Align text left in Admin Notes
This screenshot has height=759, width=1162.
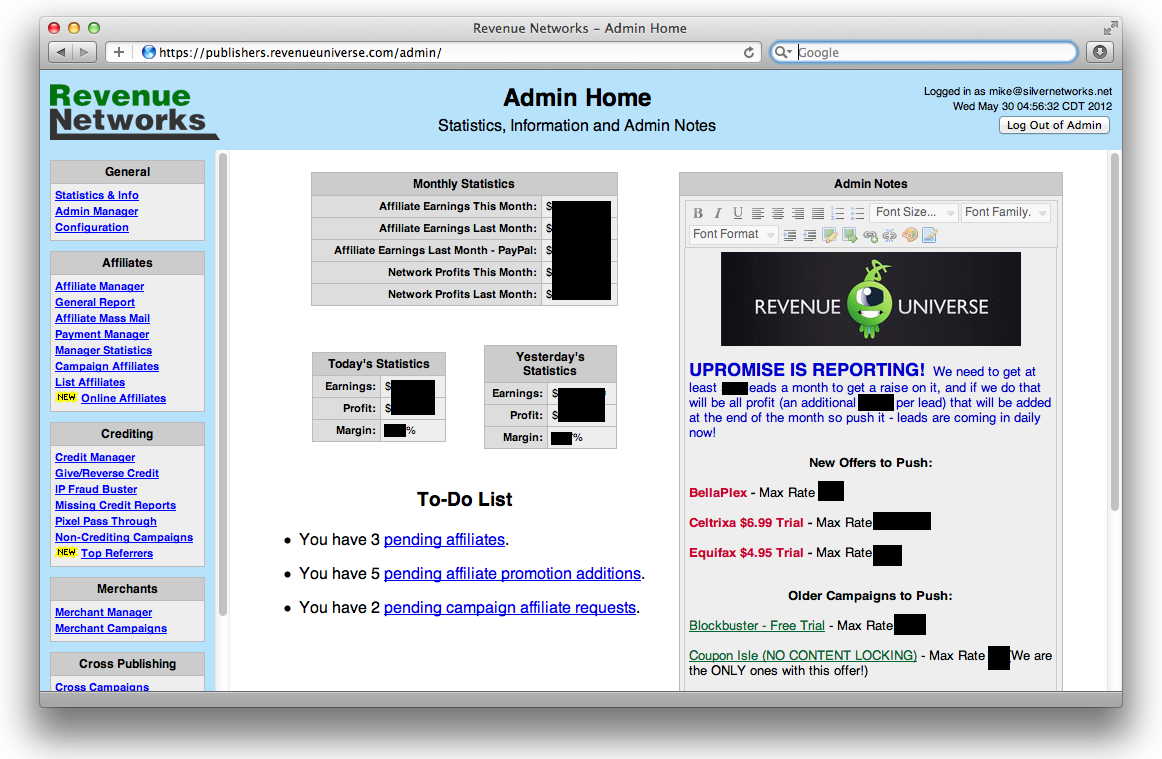coord(757,213)
